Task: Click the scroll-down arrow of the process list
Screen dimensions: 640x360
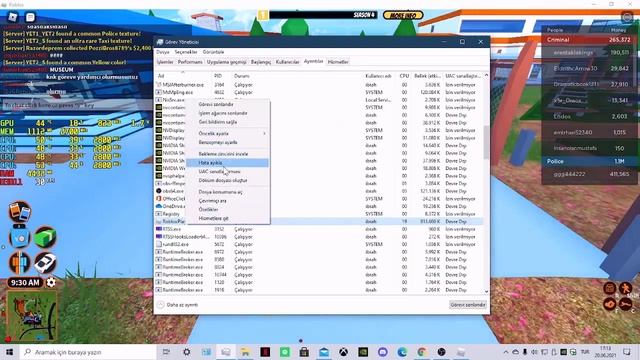Action: [x=486, y=291]
